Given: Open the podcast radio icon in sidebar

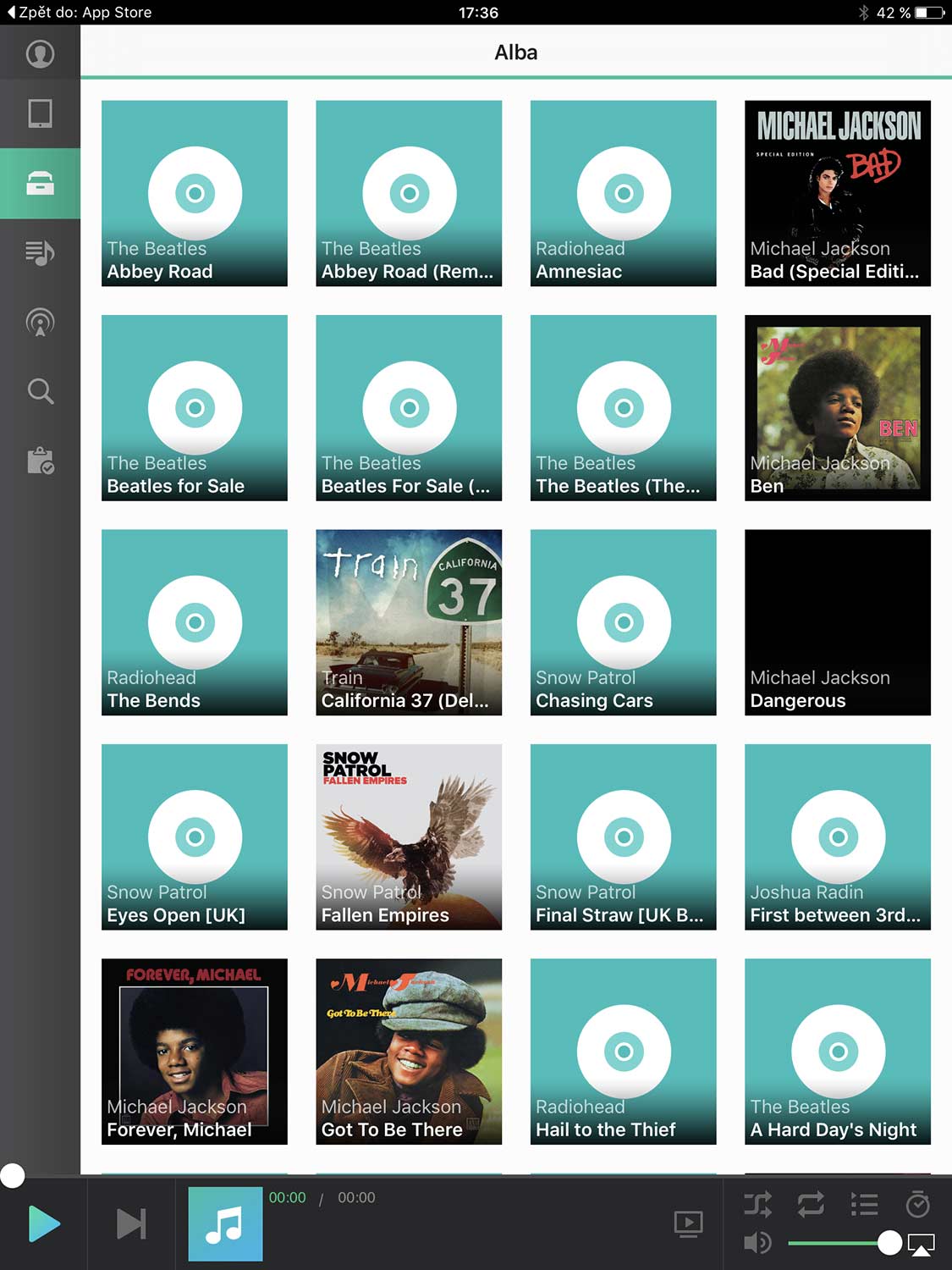Looking at the screenshot, I should pyautogui.click(x=40, y=323).
